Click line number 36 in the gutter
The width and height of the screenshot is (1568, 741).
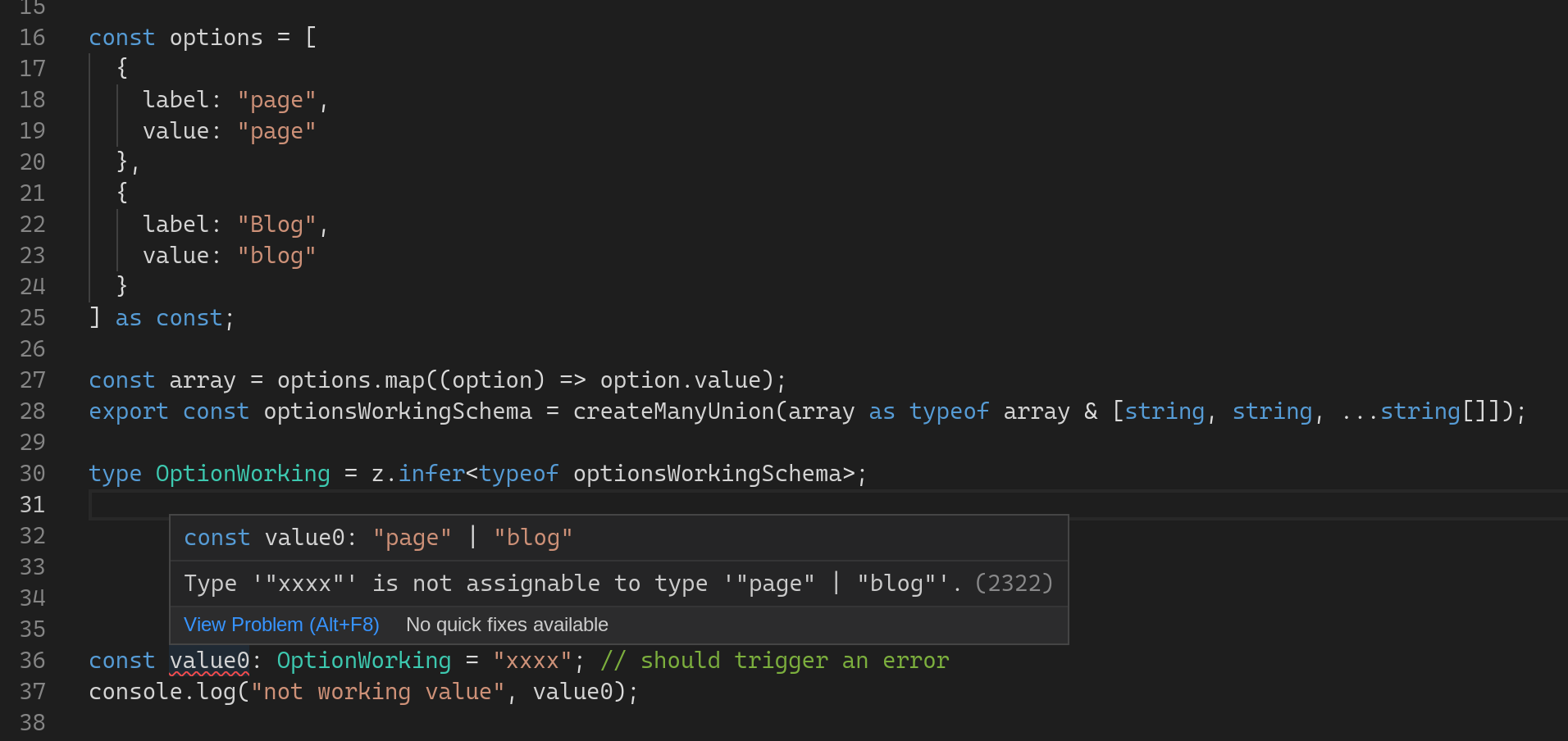[33, 660]
